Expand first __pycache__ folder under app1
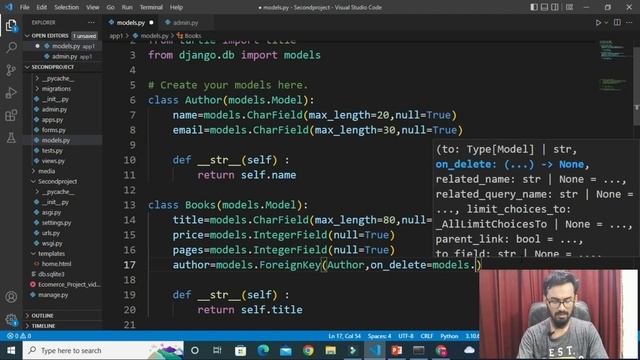 click(x=58, y=78)
